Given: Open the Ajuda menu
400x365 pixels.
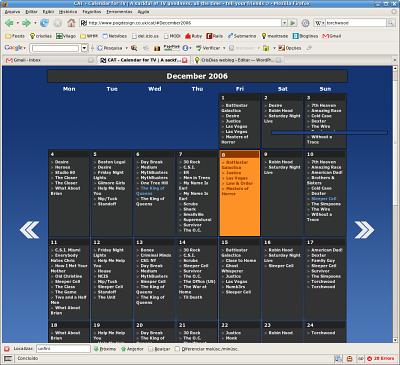Looking at the screenshot, I should pyautogui.click(x=143, y=12).
